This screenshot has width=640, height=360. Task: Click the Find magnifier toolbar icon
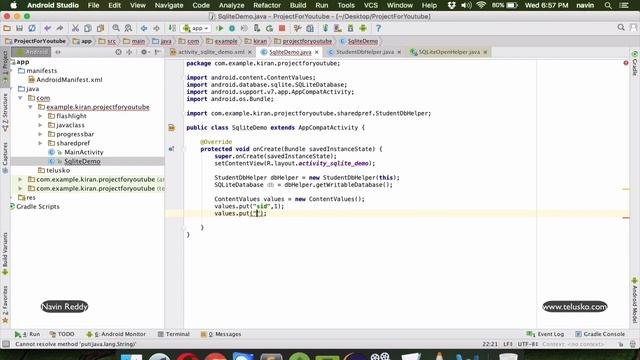116,28
